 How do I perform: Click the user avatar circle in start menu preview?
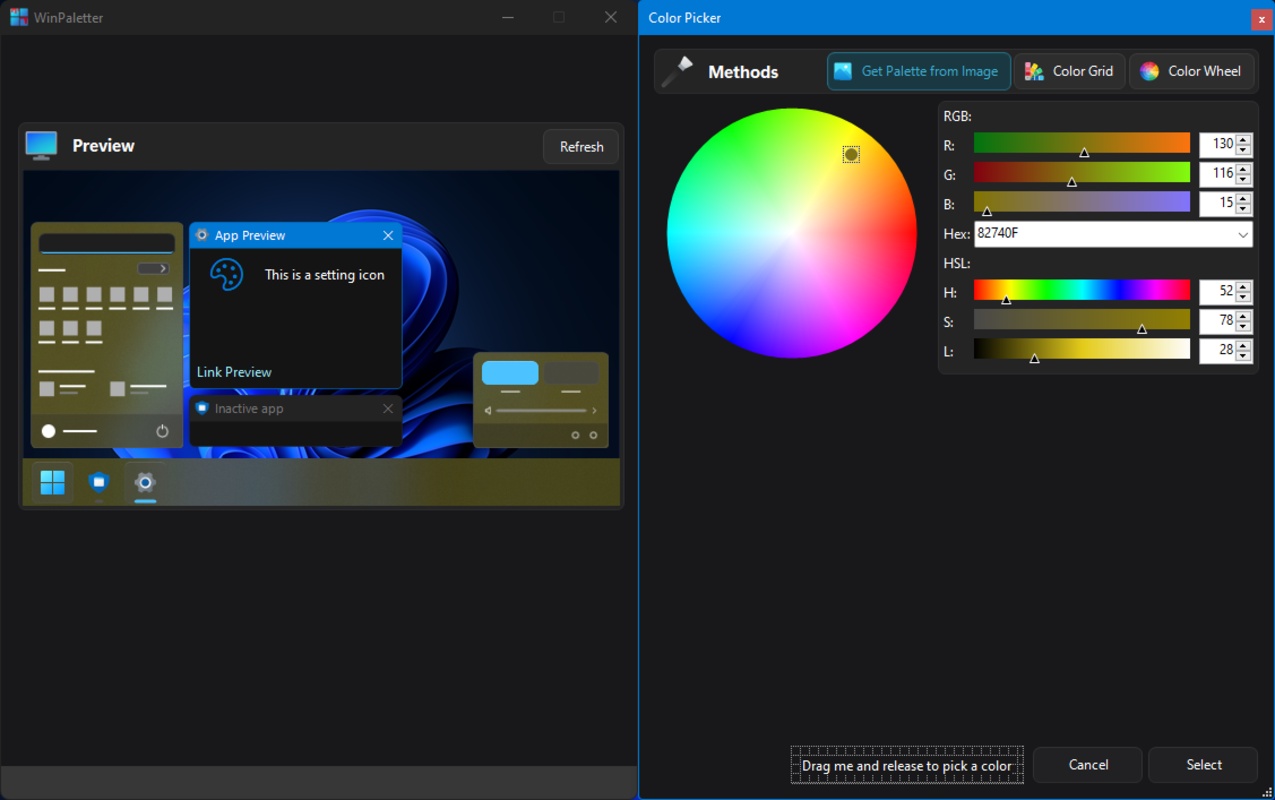[48, 431]
